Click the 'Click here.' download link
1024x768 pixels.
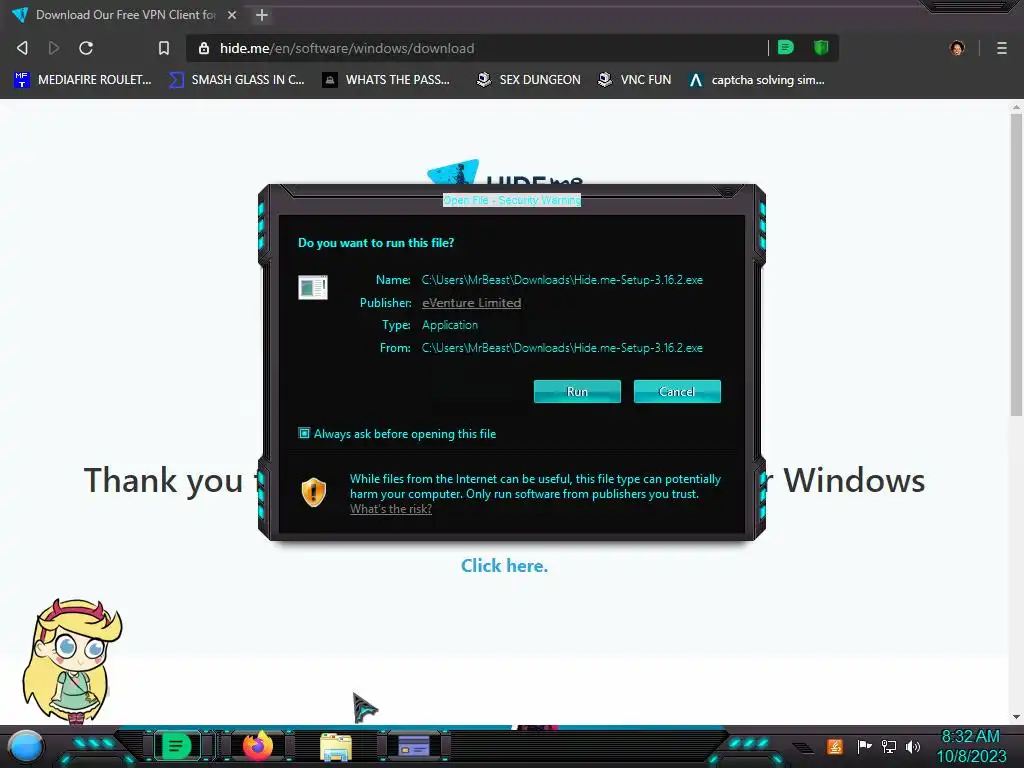pos(504,566)
